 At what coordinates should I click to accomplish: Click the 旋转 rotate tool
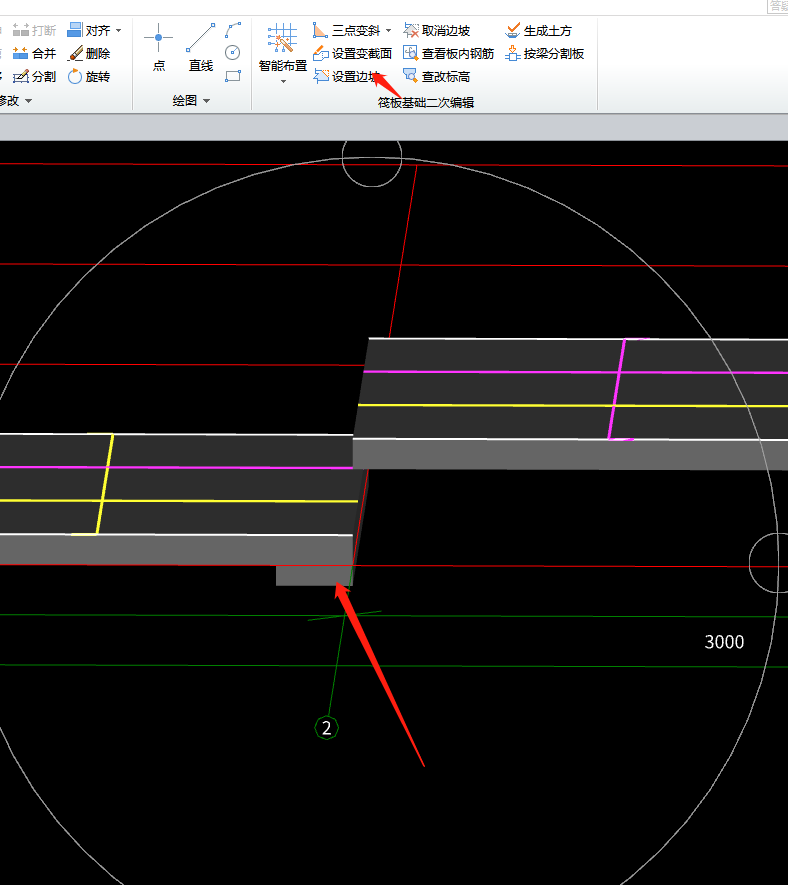pyautogui.click(x=89, y=77)
